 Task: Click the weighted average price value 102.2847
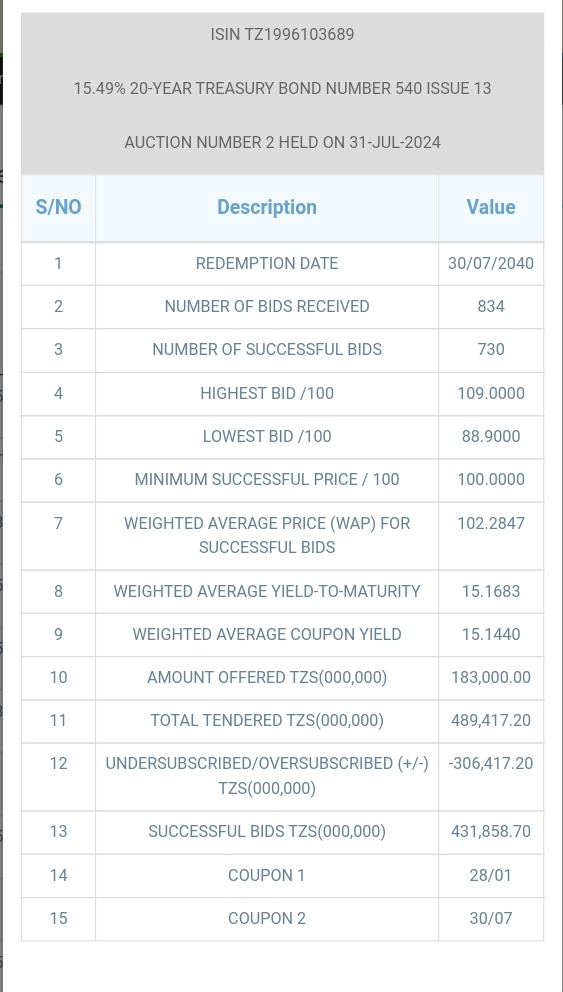491,524
